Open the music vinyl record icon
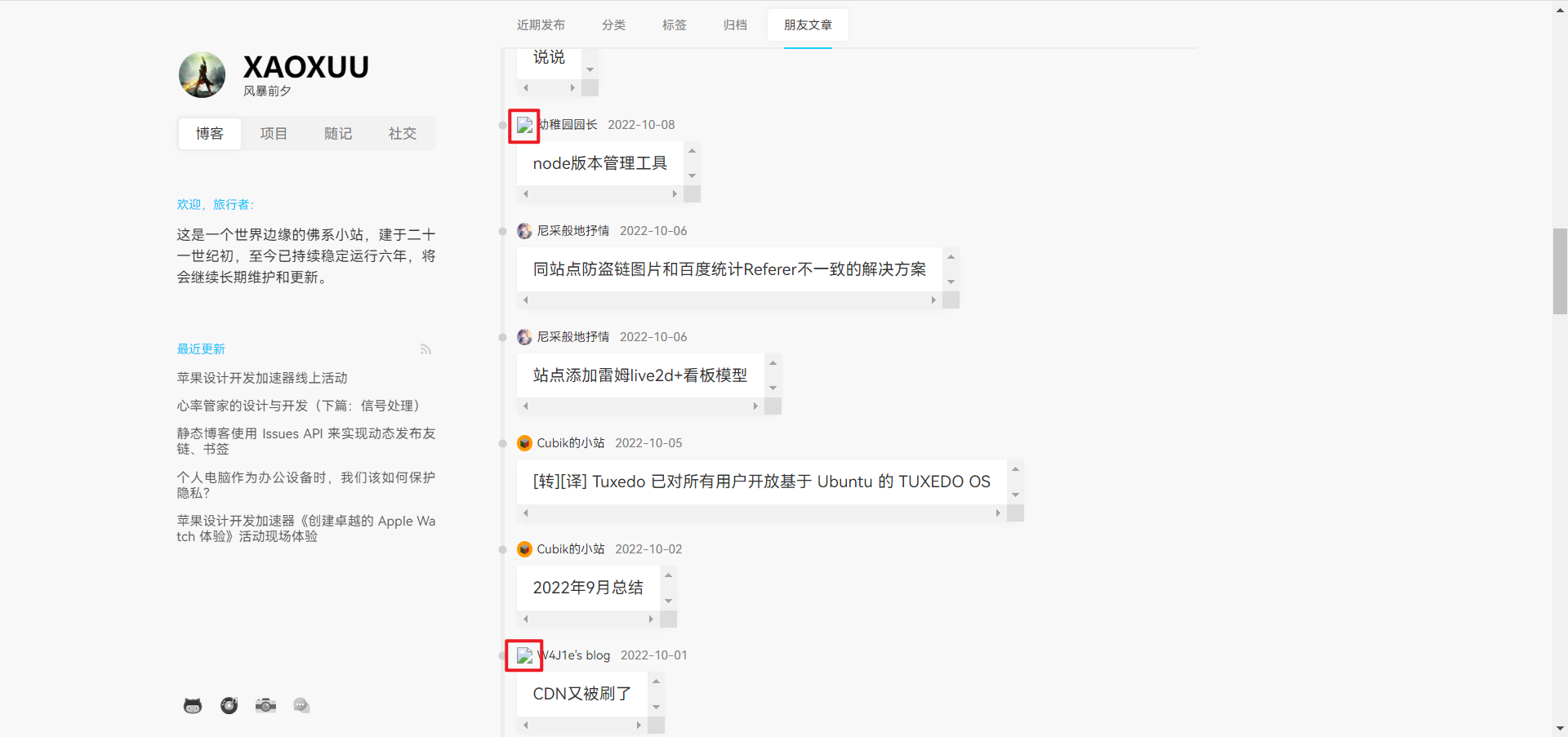1568x737 pixels. pyautogui.click(x=229, y=705)
